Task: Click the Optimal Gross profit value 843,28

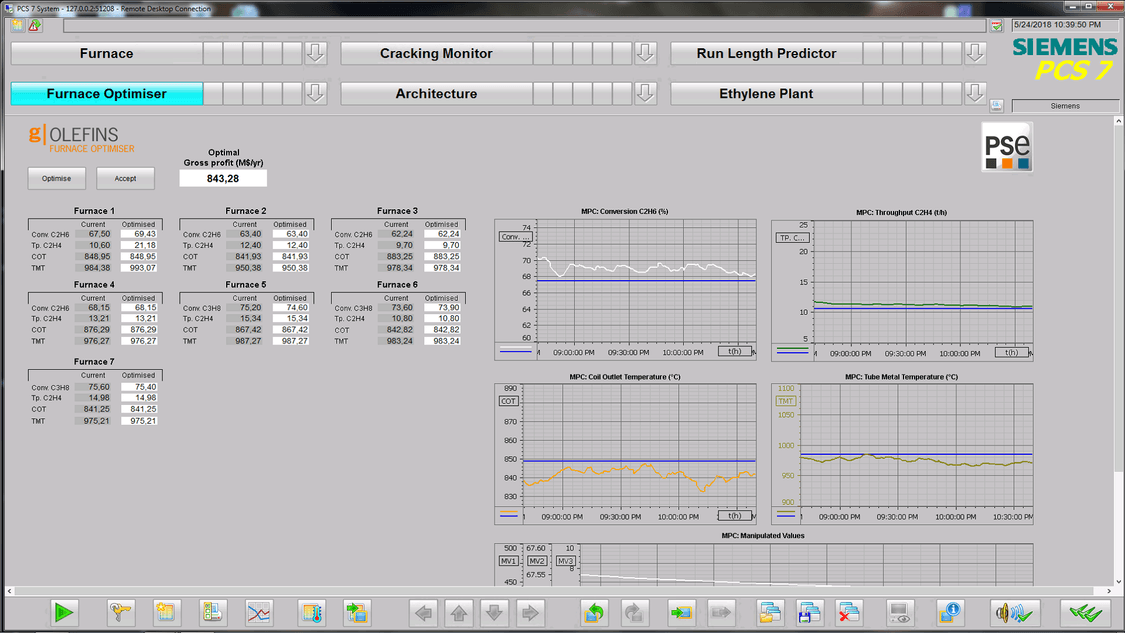Action: 223,178
